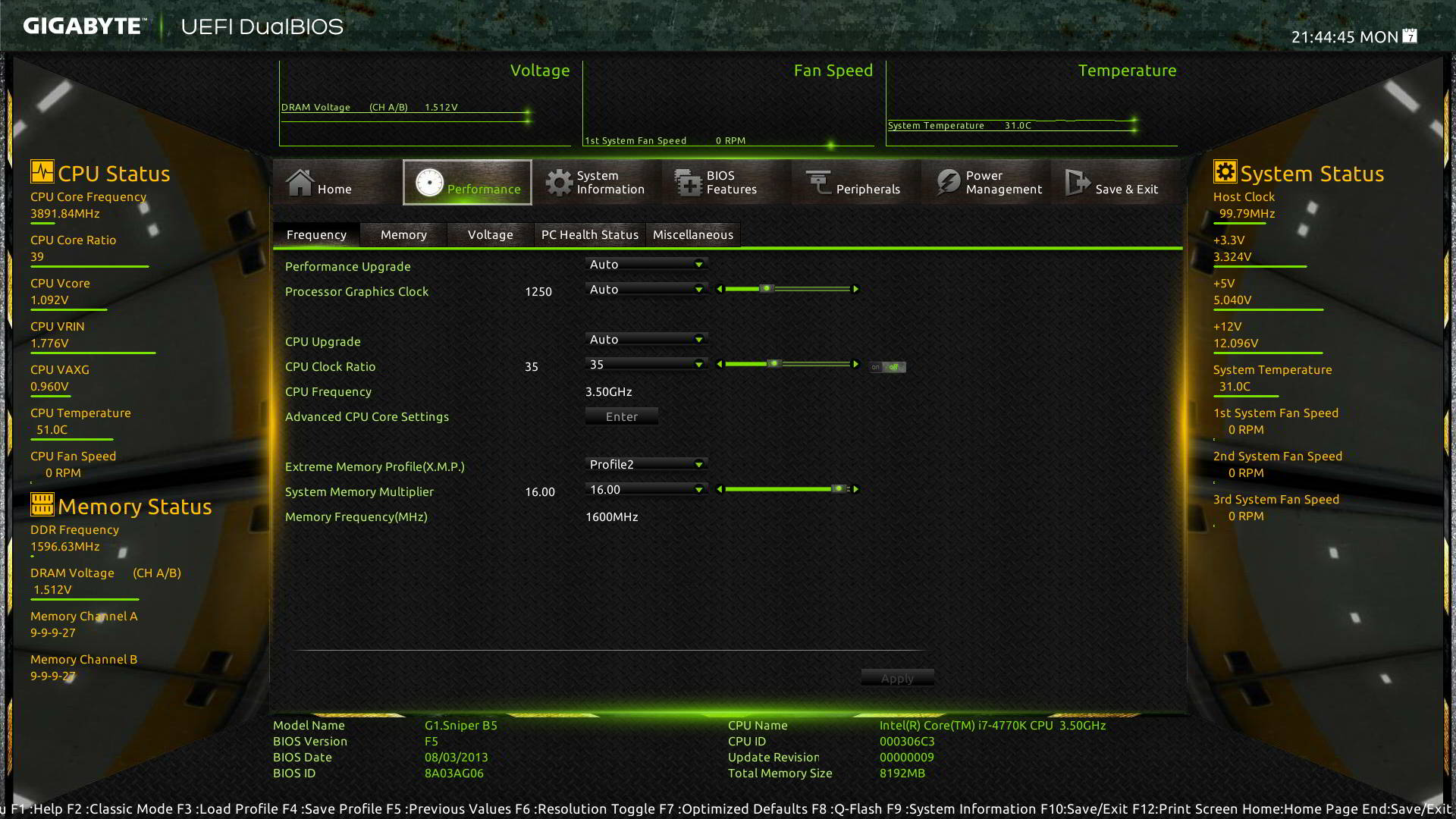1456x819 pixels.
Task: Click the Advanced CPU Core Settings label
Action: click(367, 416)
